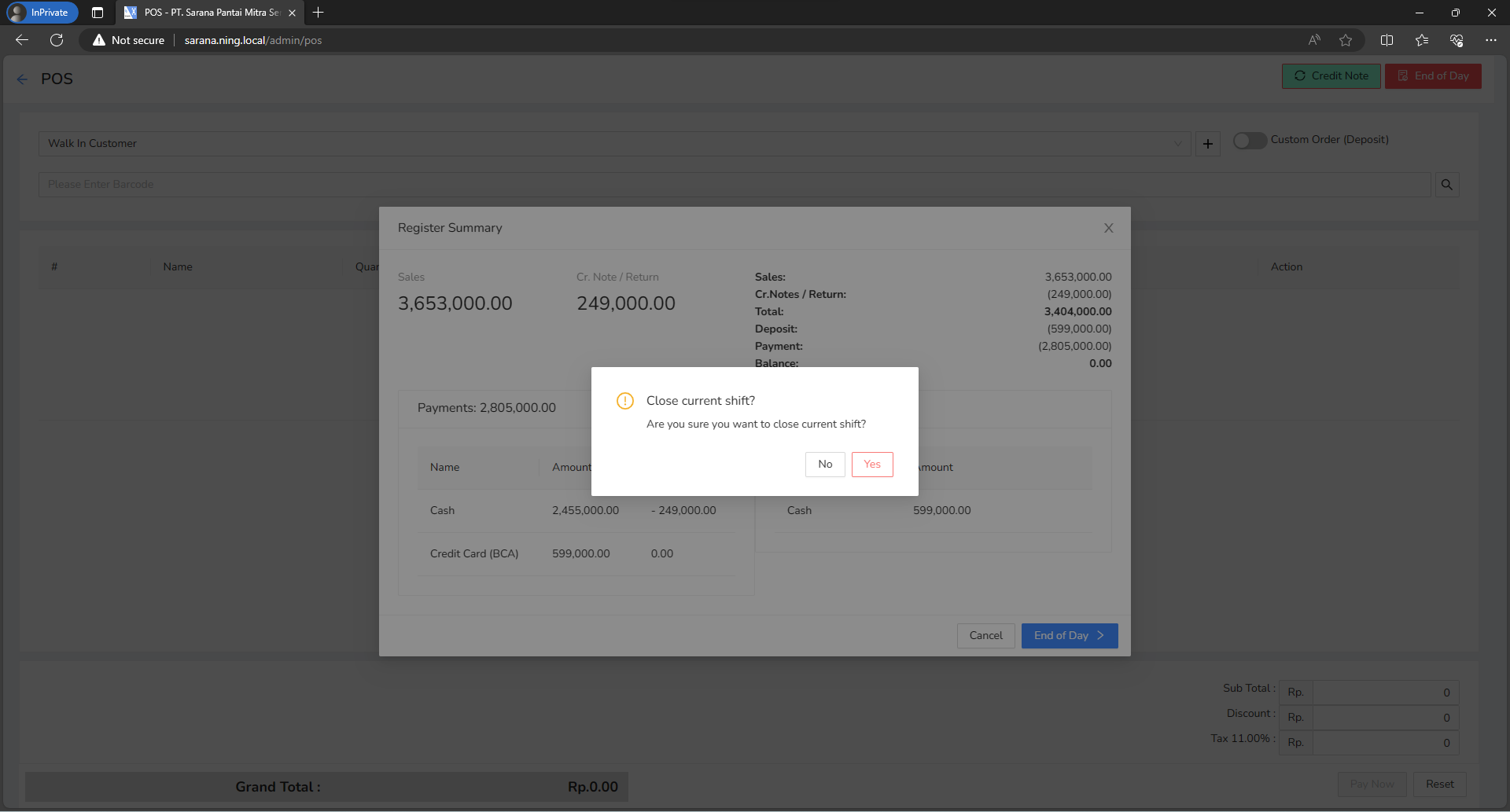Select the POS browser tab

209,13
